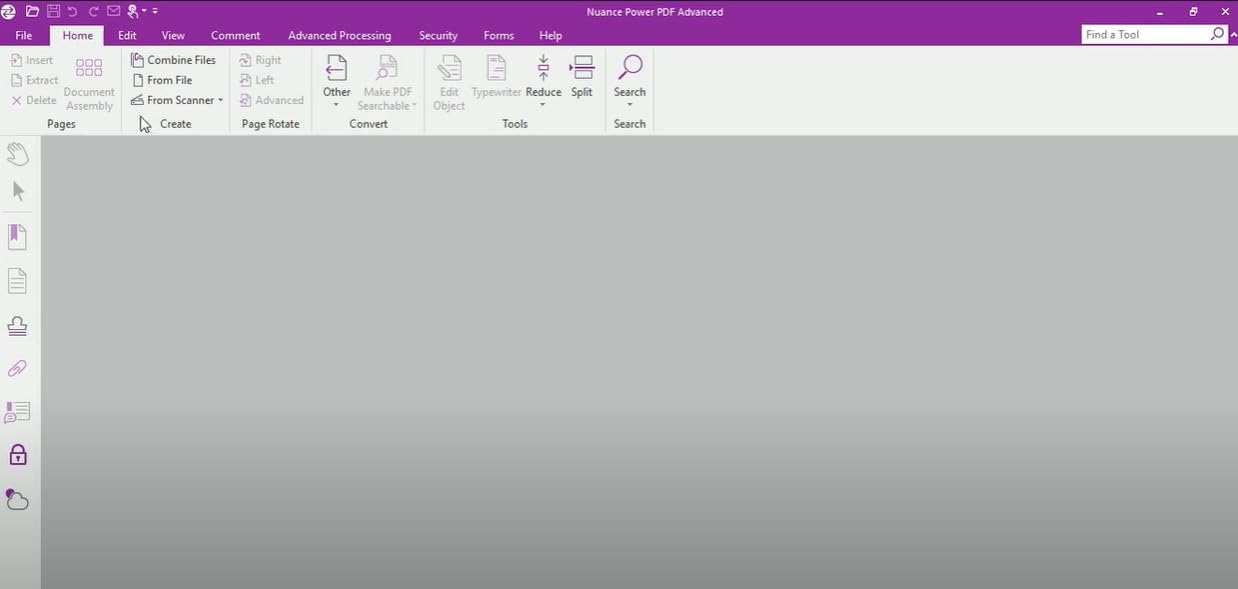1238x589 pixels.
Task: Rotate page Left
Action: pyautogui.click(x=257, y=80)
